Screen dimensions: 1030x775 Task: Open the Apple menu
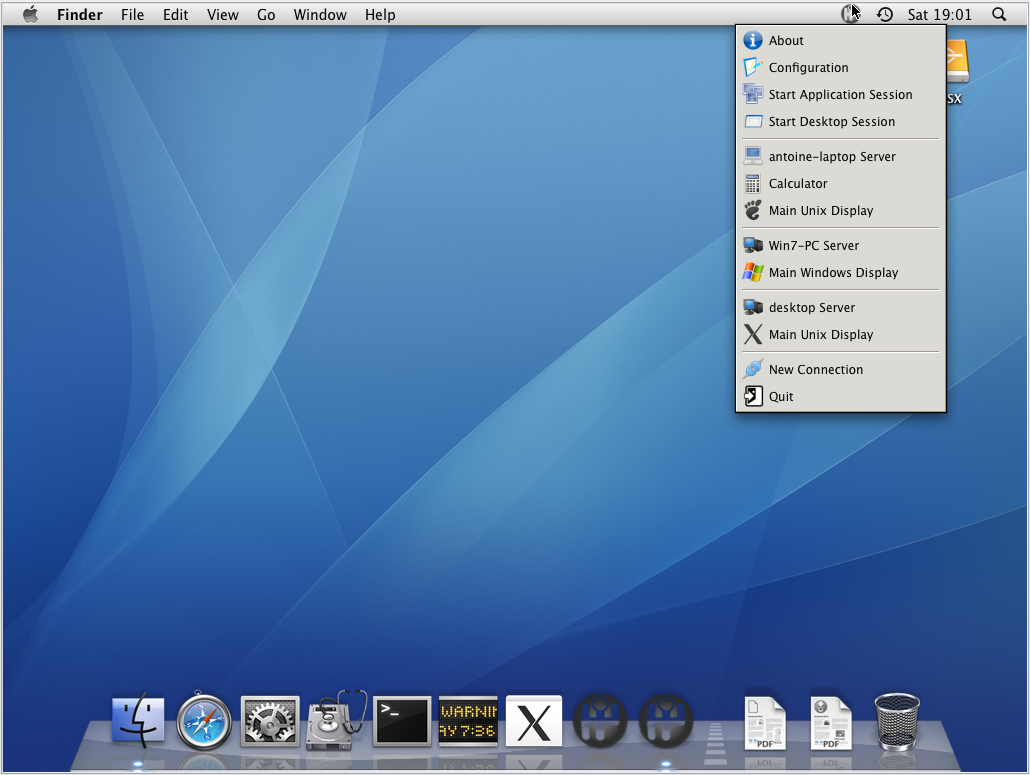[30, 14]
